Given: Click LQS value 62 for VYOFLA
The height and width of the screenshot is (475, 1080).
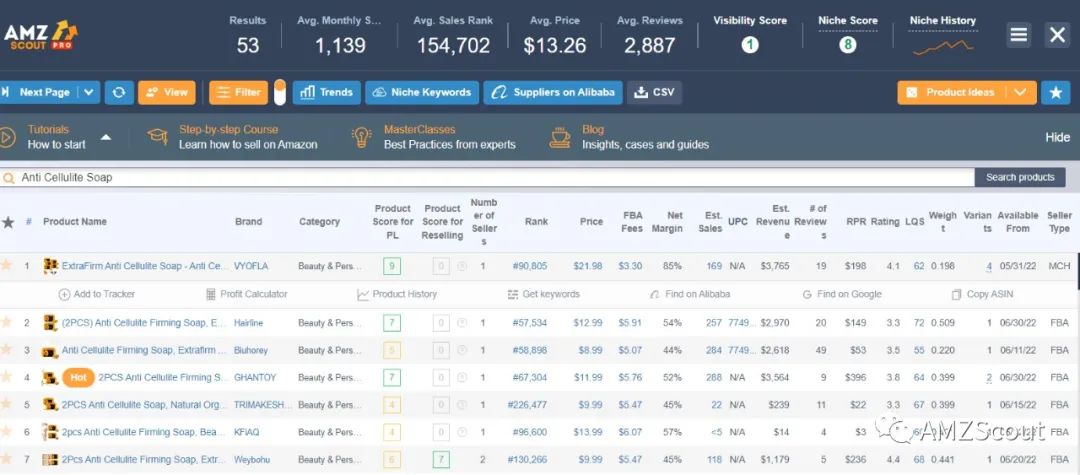Looking at the screenshot, I should coord(919,266).
